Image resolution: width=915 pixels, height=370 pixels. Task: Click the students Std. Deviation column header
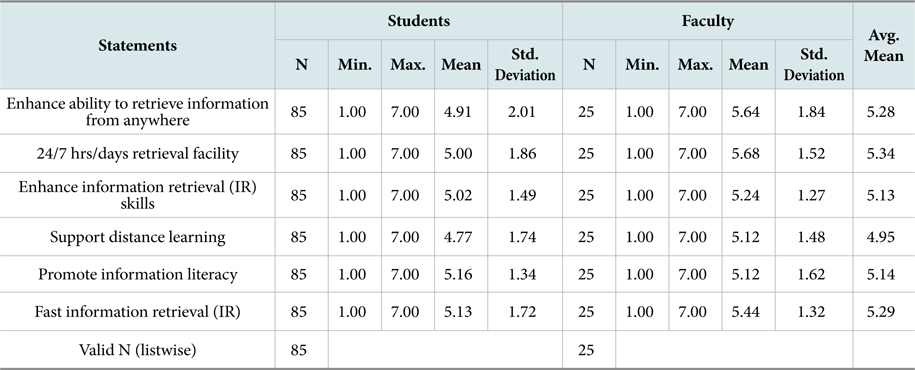[524, 64]
